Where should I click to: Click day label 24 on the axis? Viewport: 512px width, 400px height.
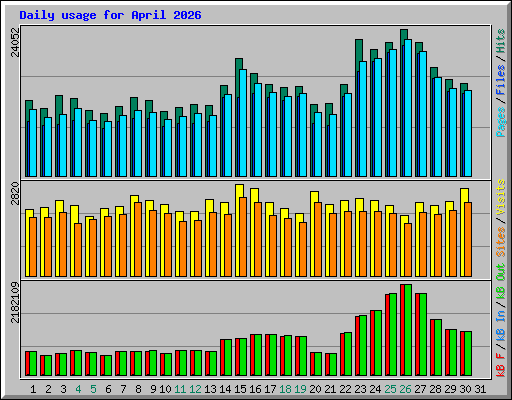tap(375, 389)
